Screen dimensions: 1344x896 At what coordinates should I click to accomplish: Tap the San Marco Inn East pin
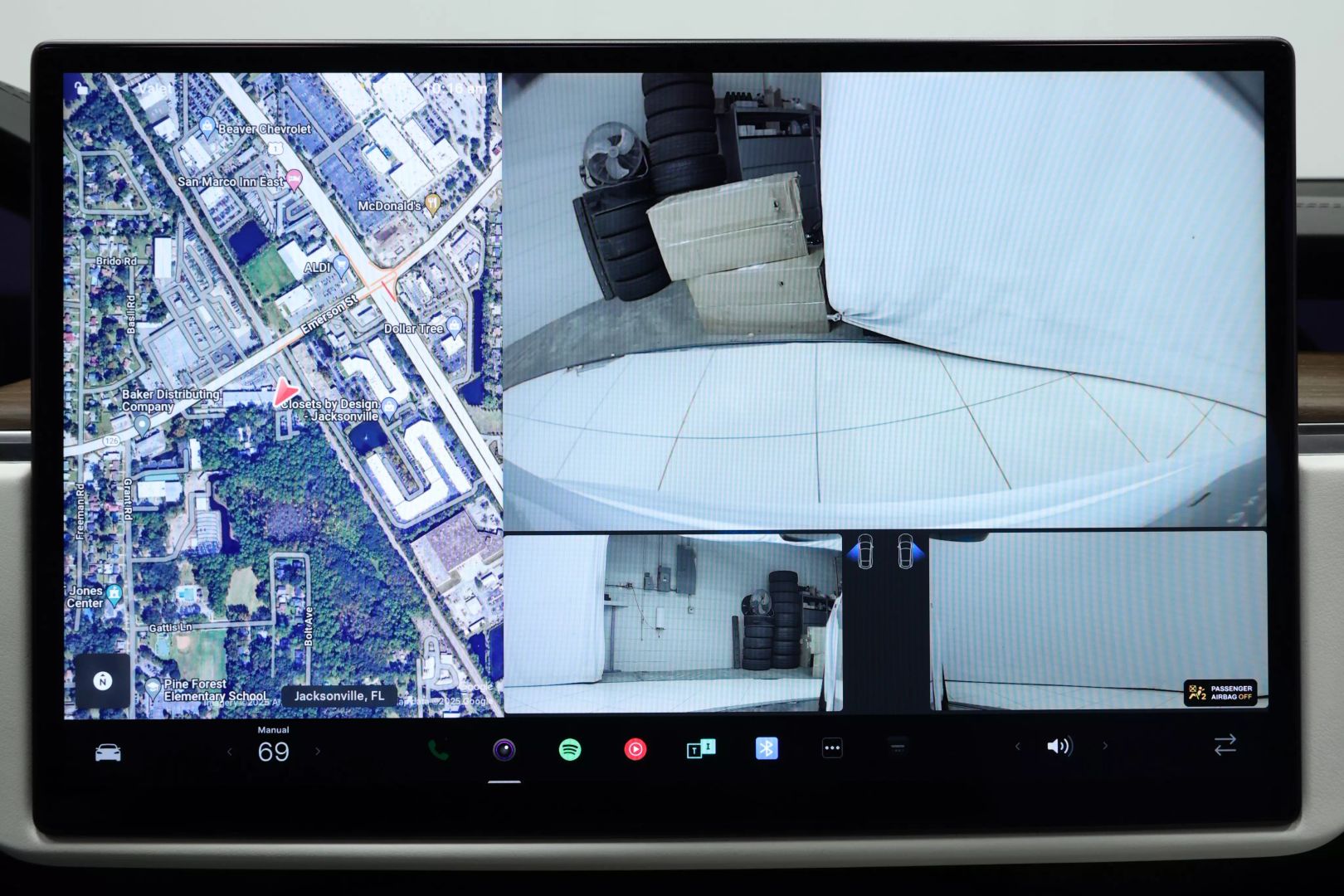point(294,181)
